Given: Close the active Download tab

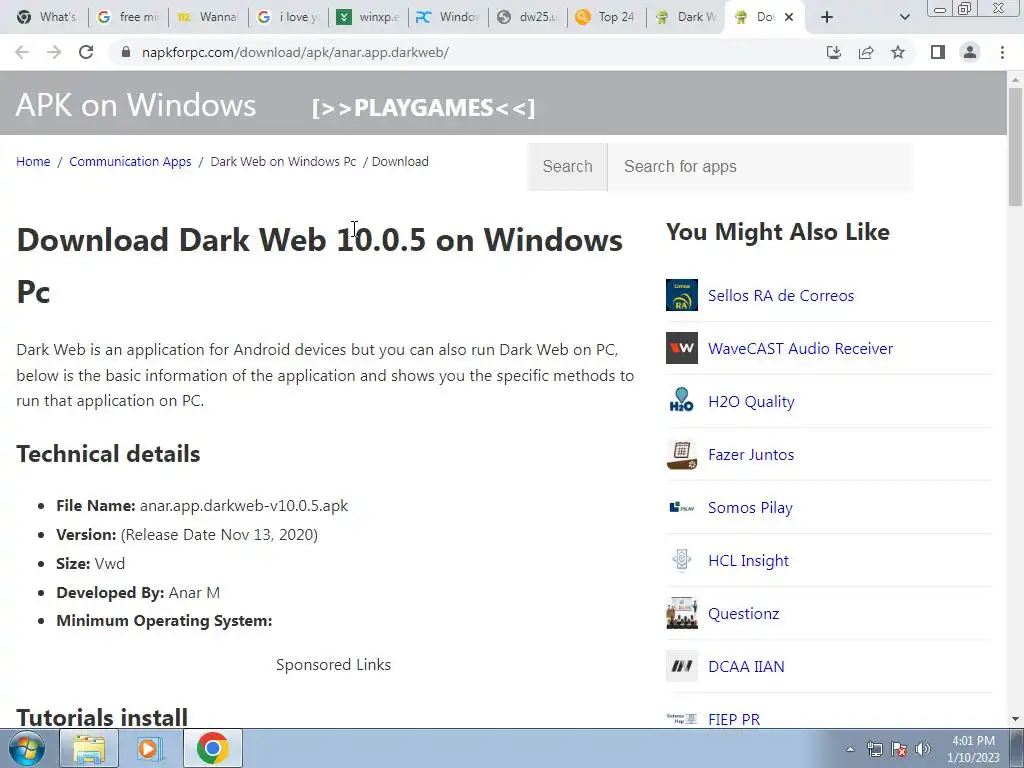Looking at the screenshot, I should [x=789, y=17].
